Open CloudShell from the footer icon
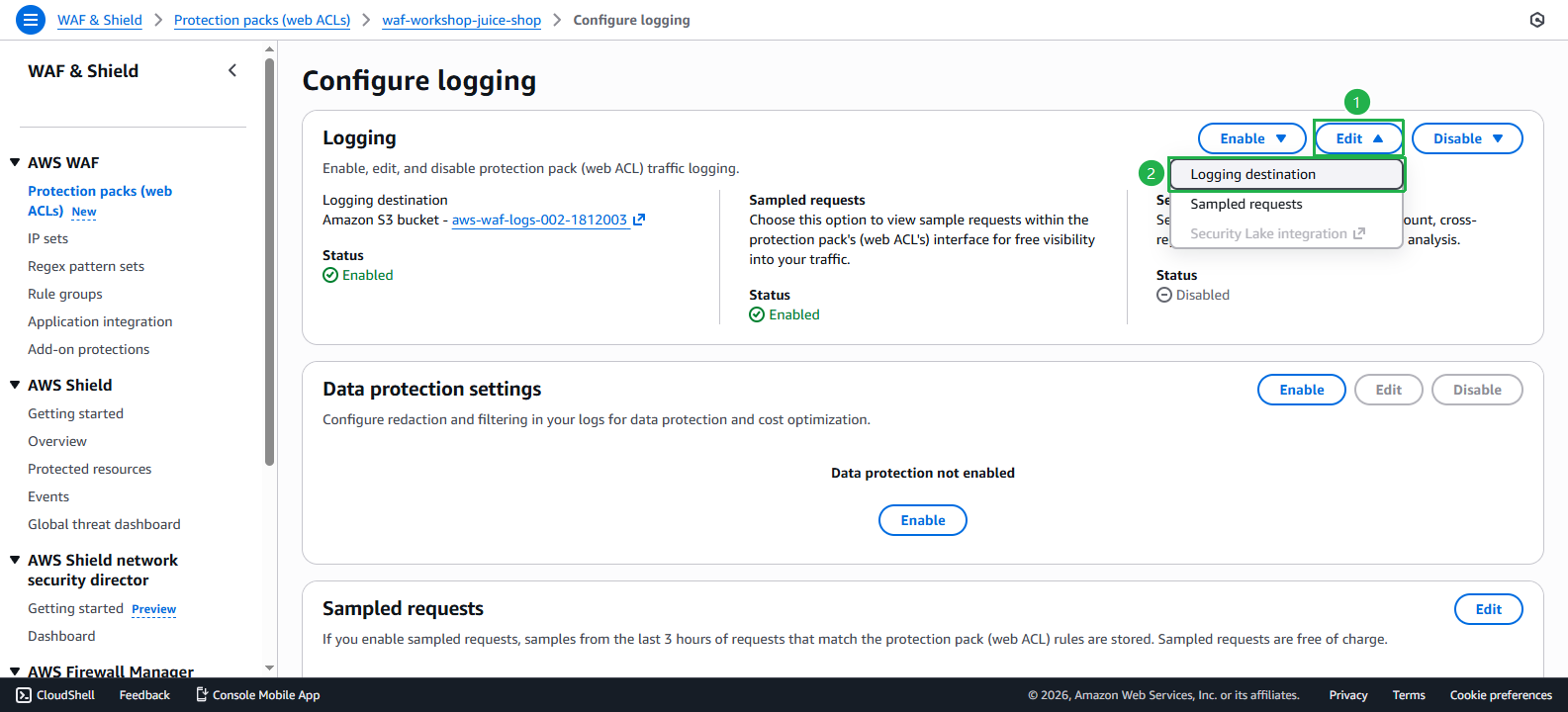 point(24,695)
